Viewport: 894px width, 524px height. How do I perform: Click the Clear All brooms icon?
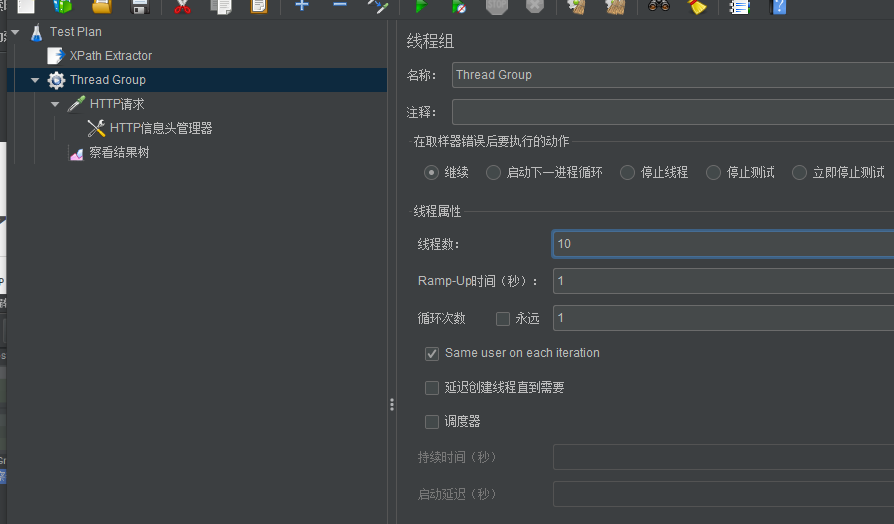tap(615, 6)
